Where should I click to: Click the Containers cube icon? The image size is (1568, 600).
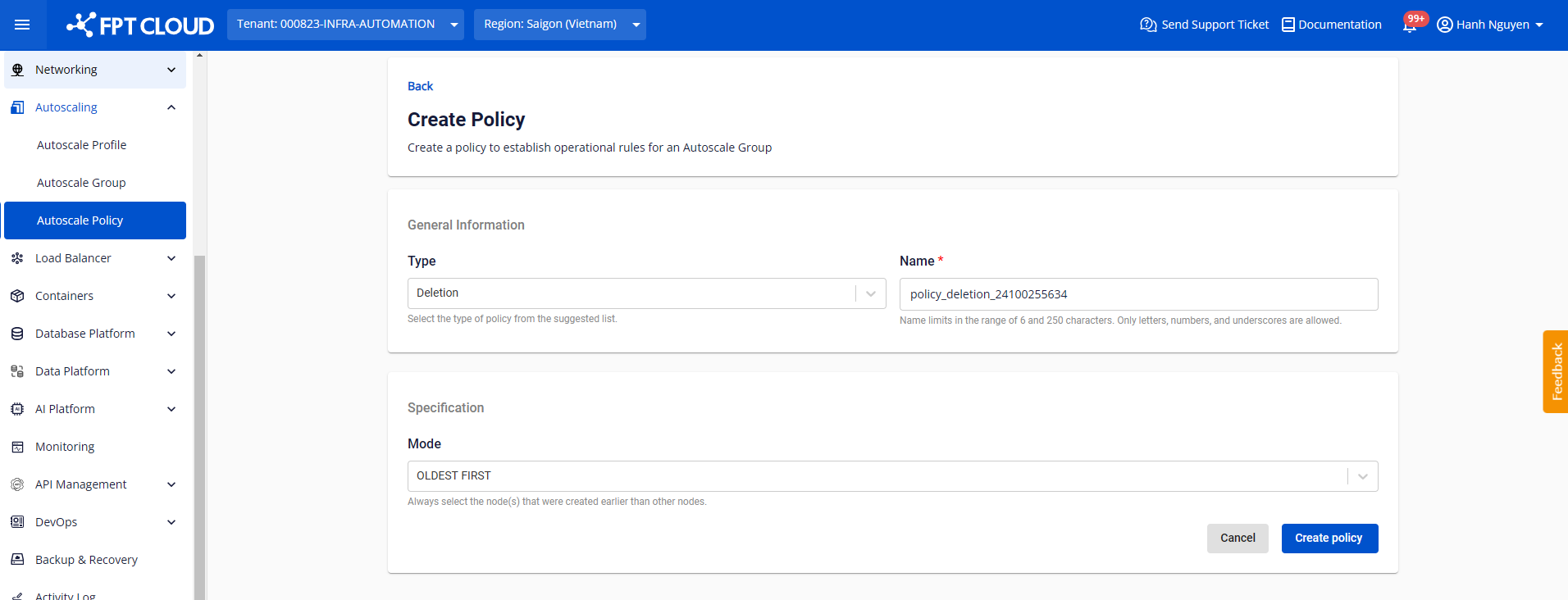coord(17,296)
